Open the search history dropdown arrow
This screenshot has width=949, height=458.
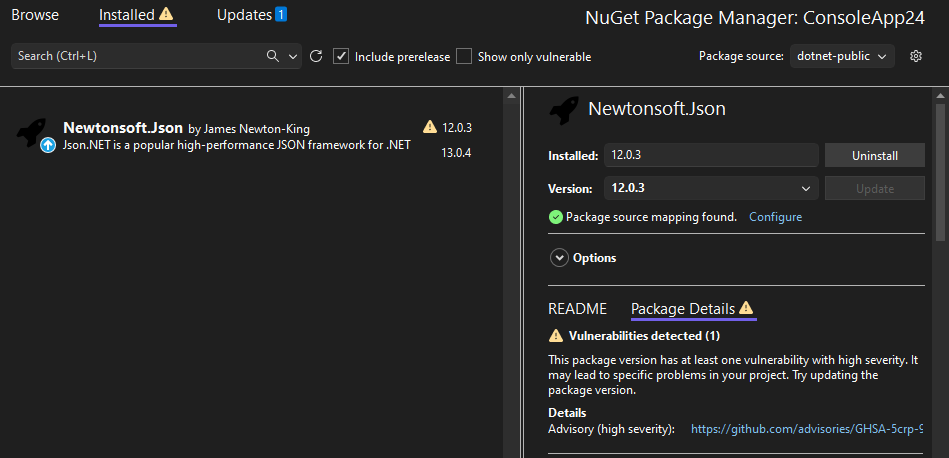click(x=293, y=57)
